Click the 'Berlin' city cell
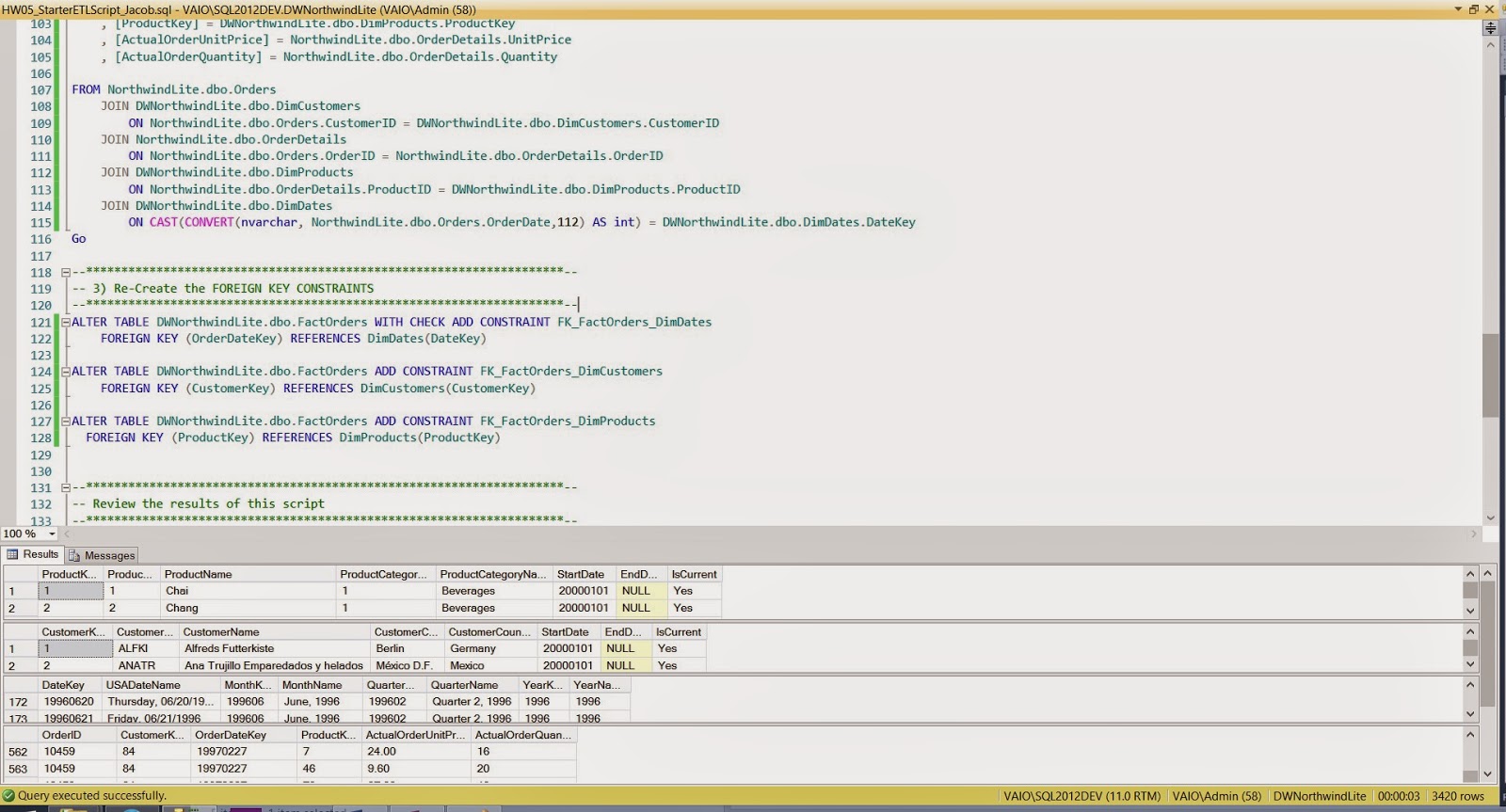1506x812 pixels. (x=408, y=648)
